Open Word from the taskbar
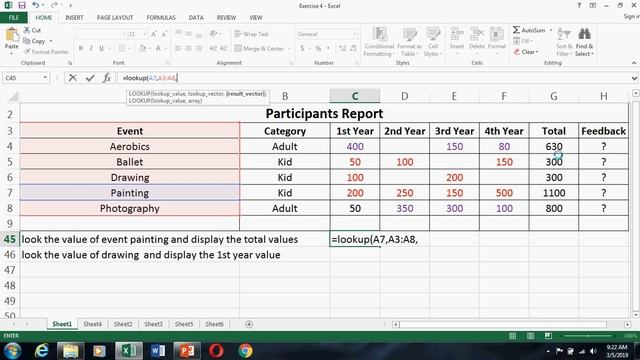This screenshot has height=360, width=640. click(x=158, y=351)
